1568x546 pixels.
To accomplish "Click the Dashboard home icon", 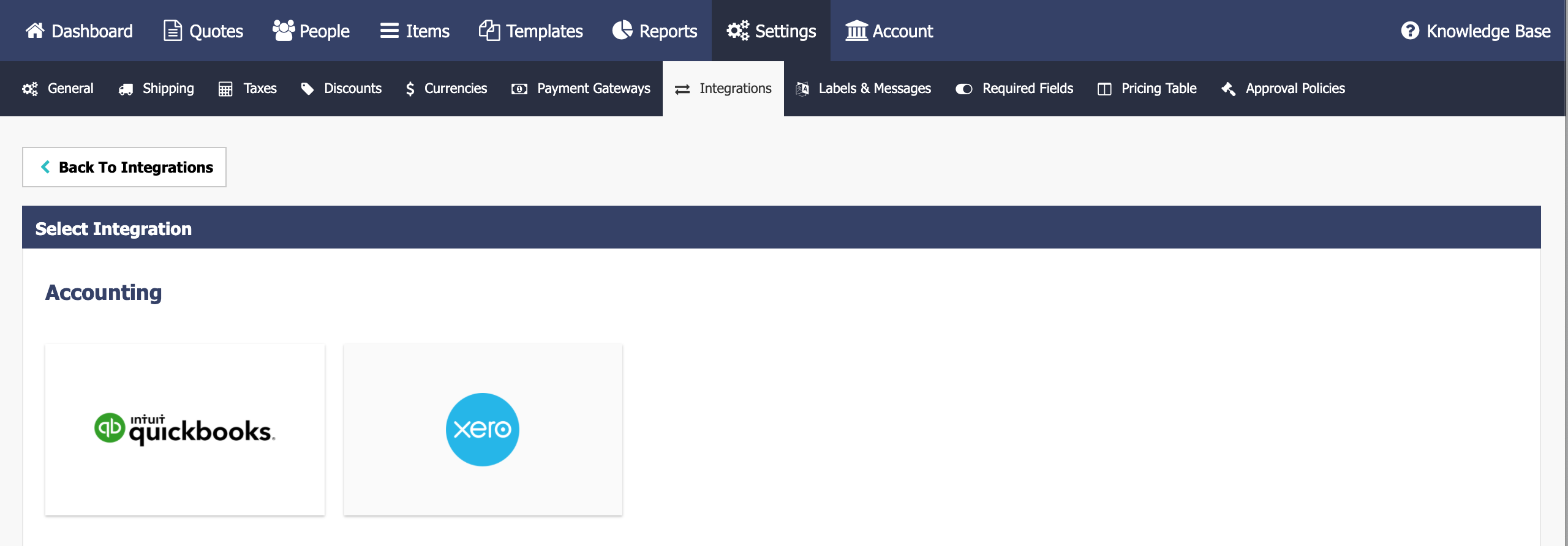I will pyautogui.click(x=35, y=31).
